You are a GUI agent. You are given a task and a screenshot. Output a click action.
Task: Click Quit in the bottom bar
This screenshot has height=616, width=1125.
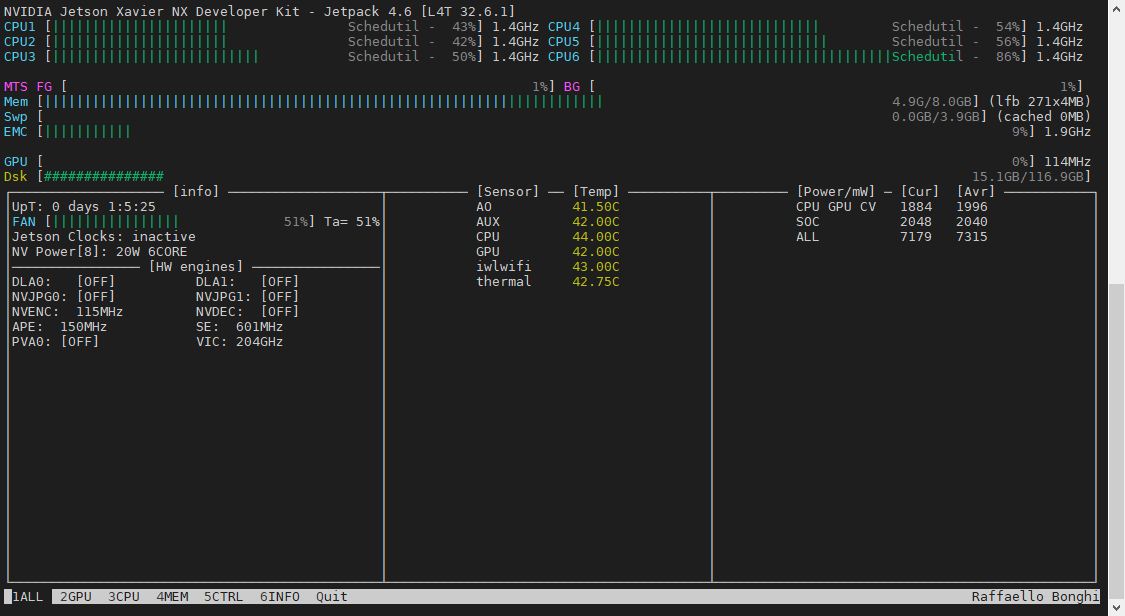331,596
